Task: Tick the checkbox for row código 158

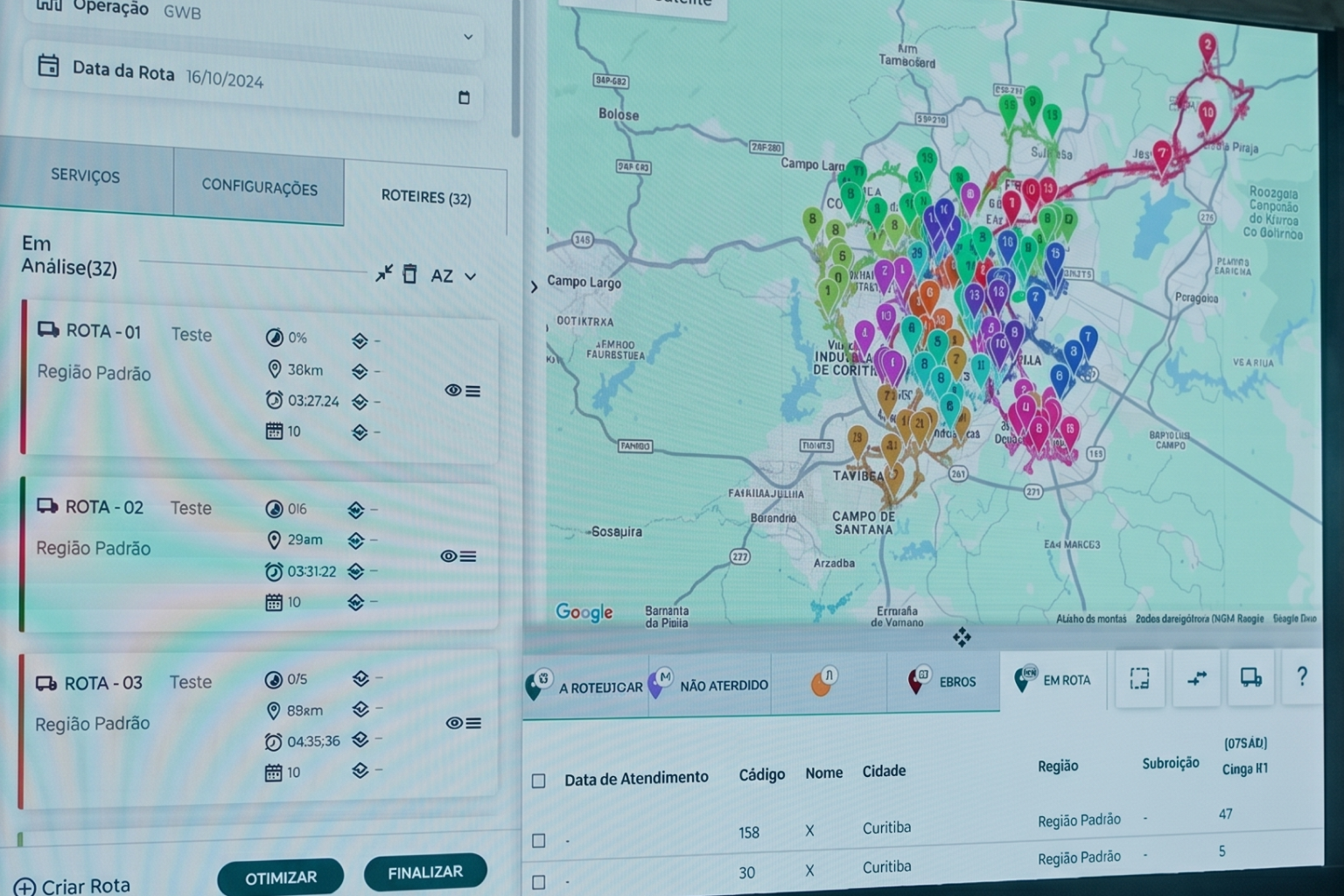Action: [539, 840]
